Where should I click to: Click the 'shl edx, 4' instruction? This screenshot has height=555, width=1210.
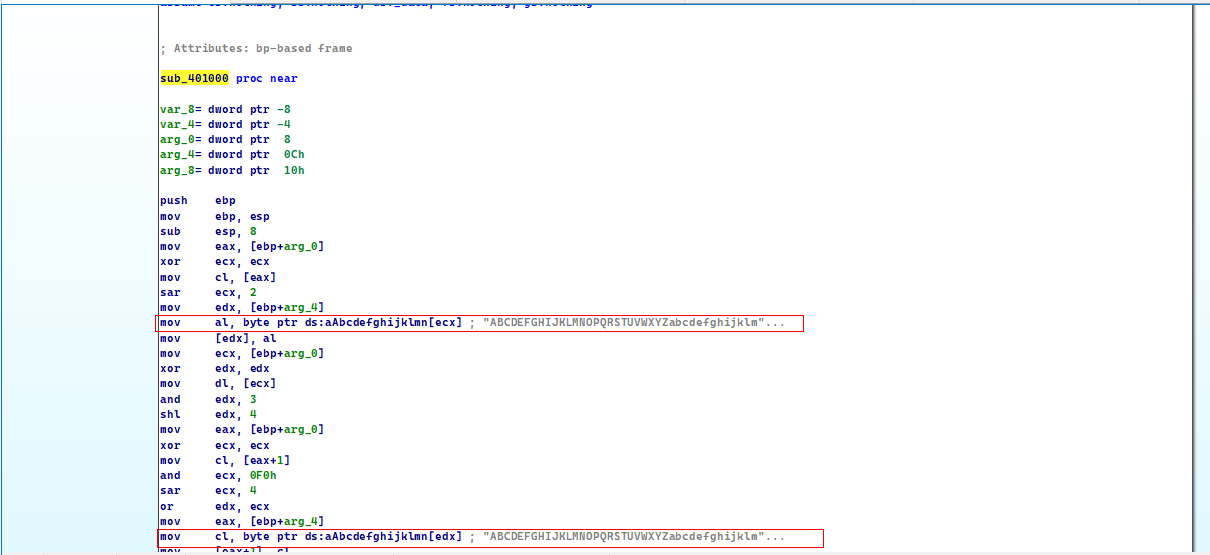click(207, 414)
